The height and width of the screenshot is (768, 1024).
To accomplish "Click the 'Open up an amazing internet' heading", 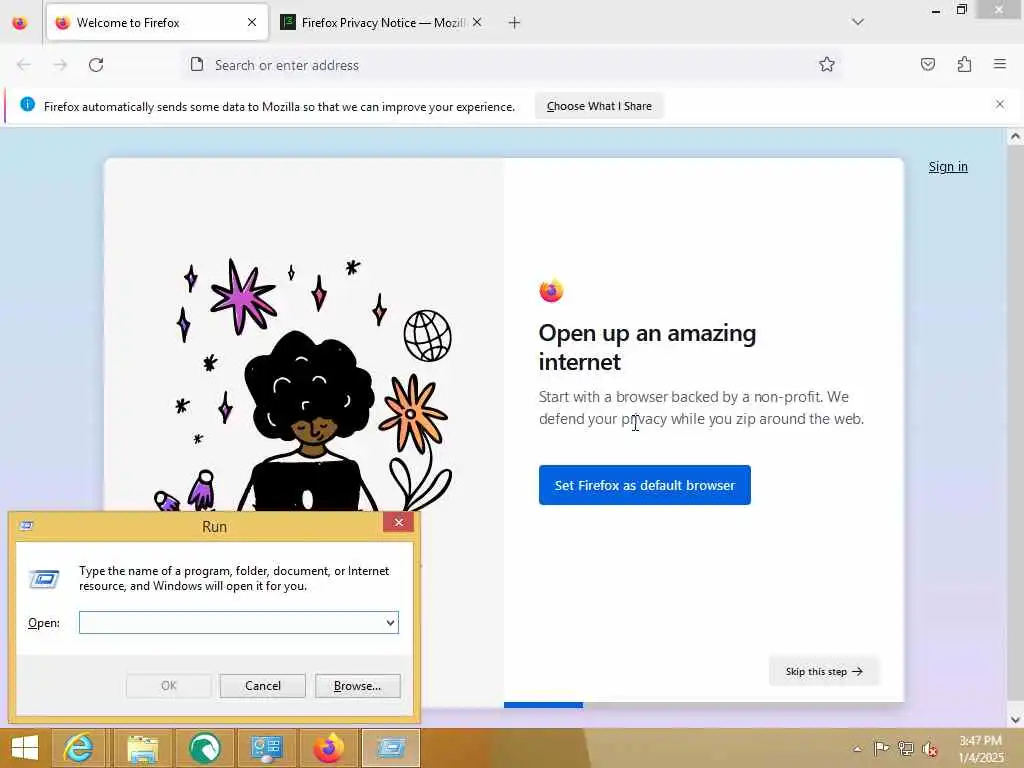I will pyautogui.click(x=647, y=347).
